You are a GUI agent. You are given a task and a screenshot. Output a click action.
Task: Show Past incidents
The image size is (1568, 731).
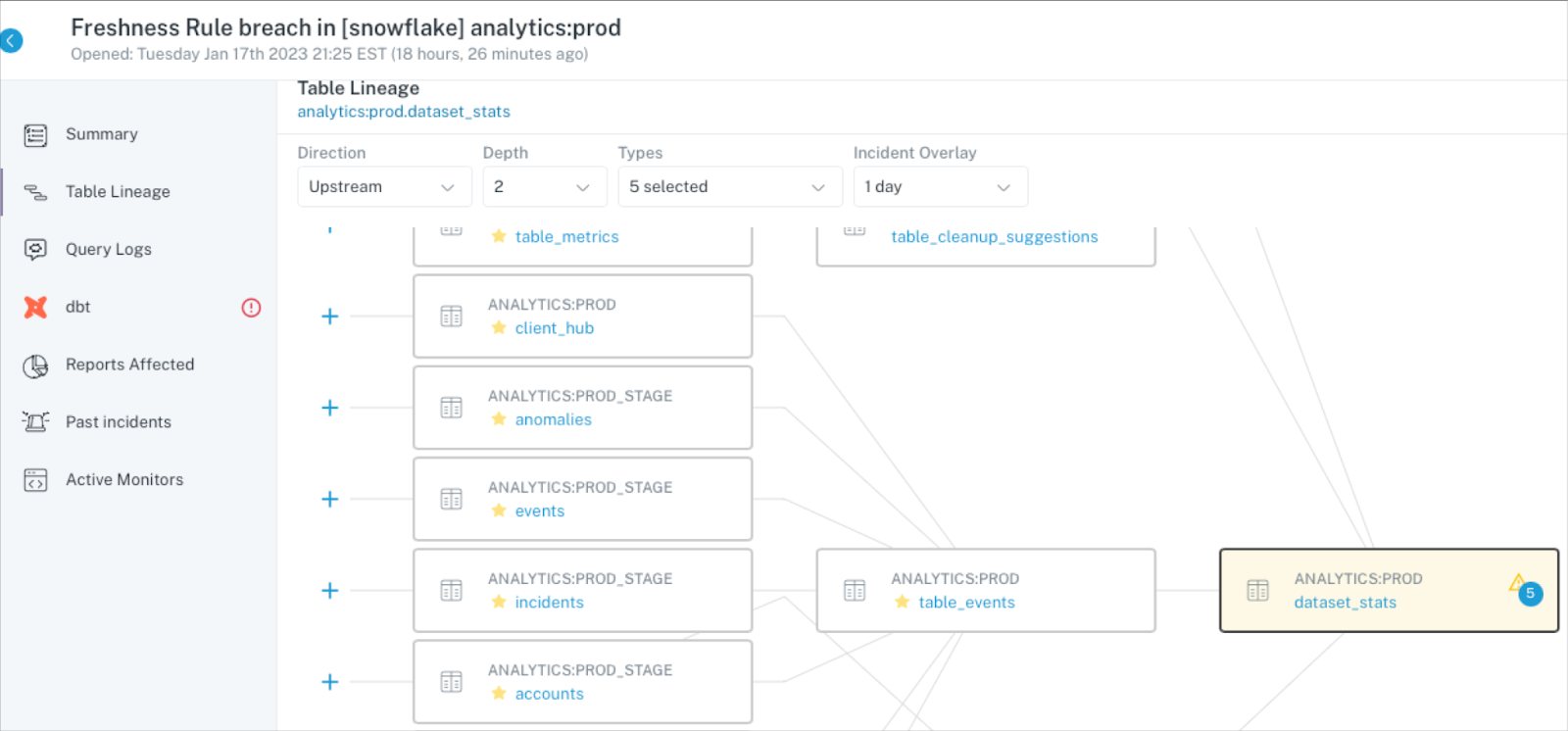click(x=119, y=422)
